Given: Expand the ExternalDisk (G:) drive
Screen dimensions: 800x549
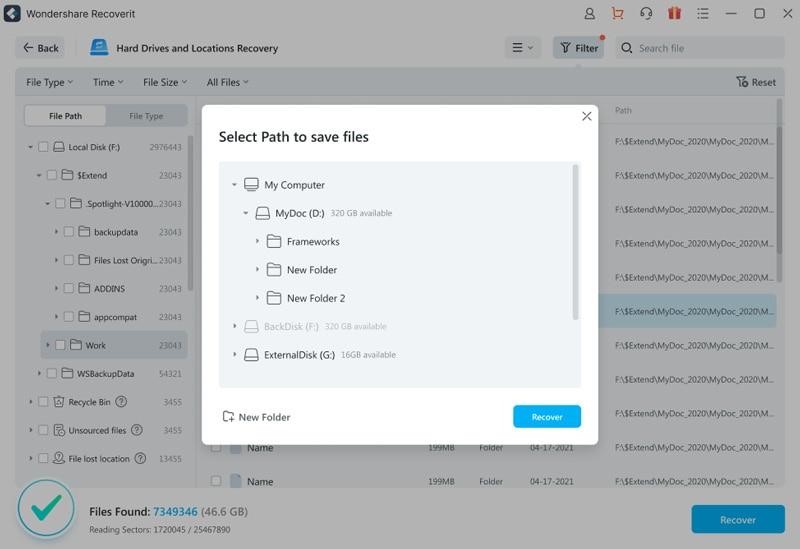Looking at the screenshot, I should tap(235, 354).
